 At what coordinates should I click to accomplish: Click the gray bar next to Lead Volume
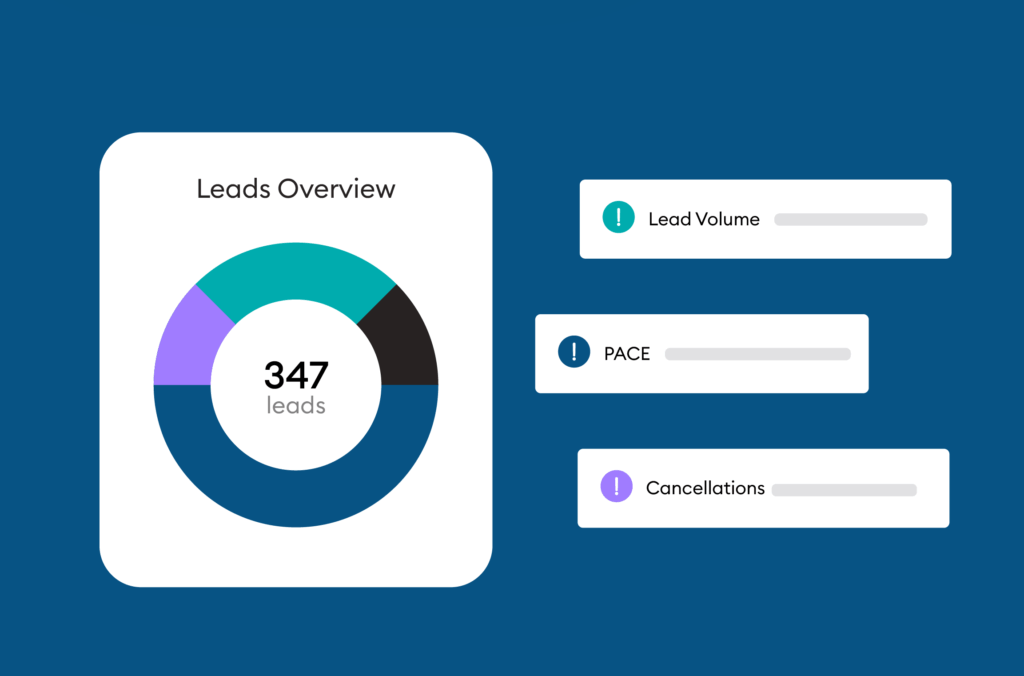850,219
